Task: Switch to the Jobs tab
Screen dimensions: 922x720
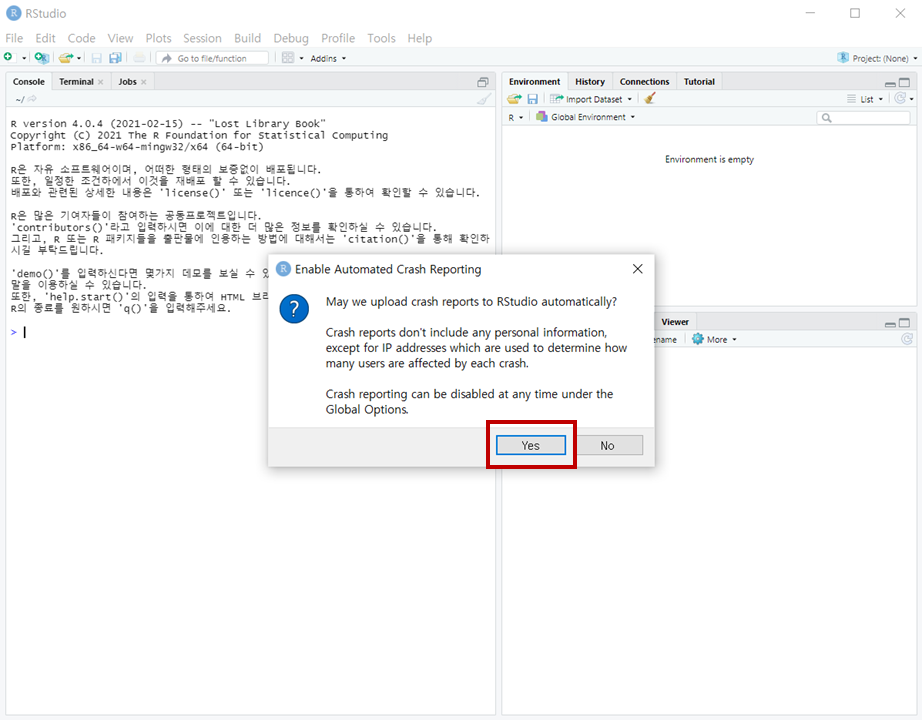Action: click(127, 82)
